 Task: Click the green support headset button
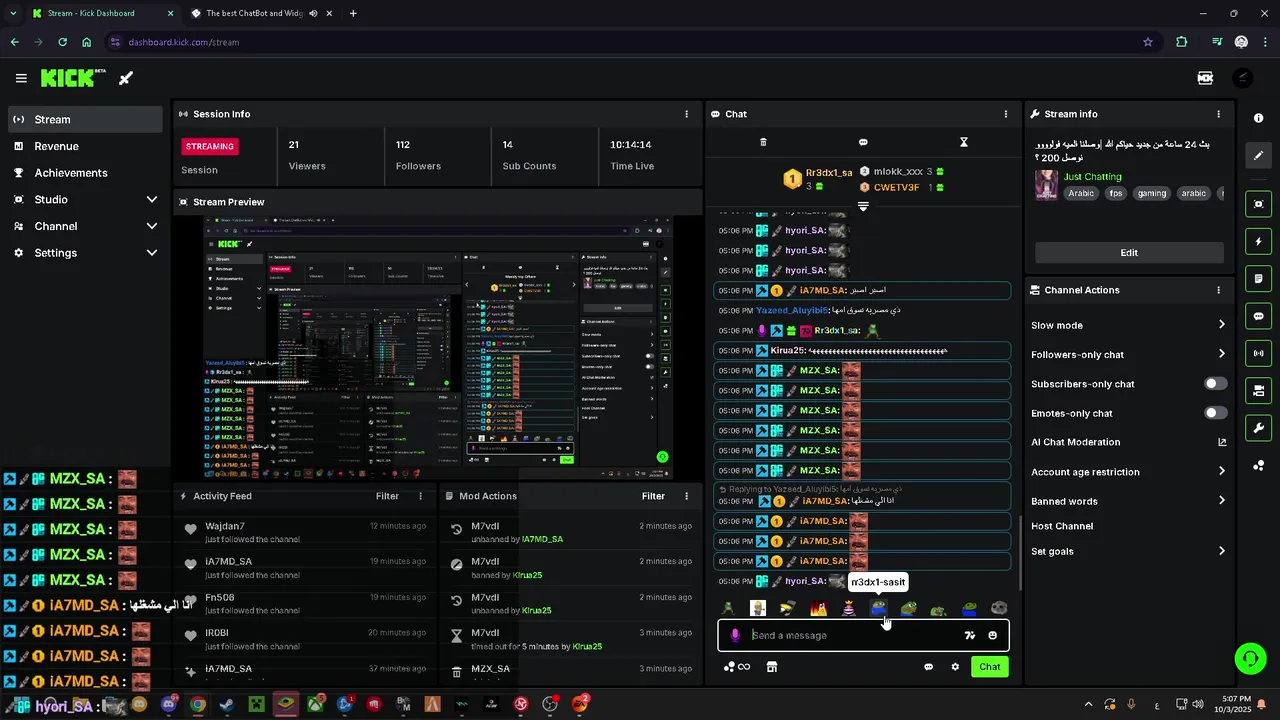(x=1250, y=658)
